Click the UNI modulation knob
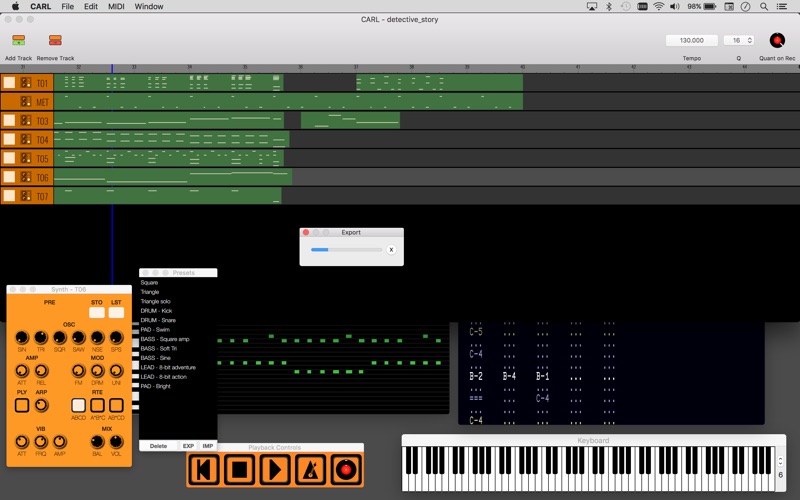 click(x=116, y=371)
